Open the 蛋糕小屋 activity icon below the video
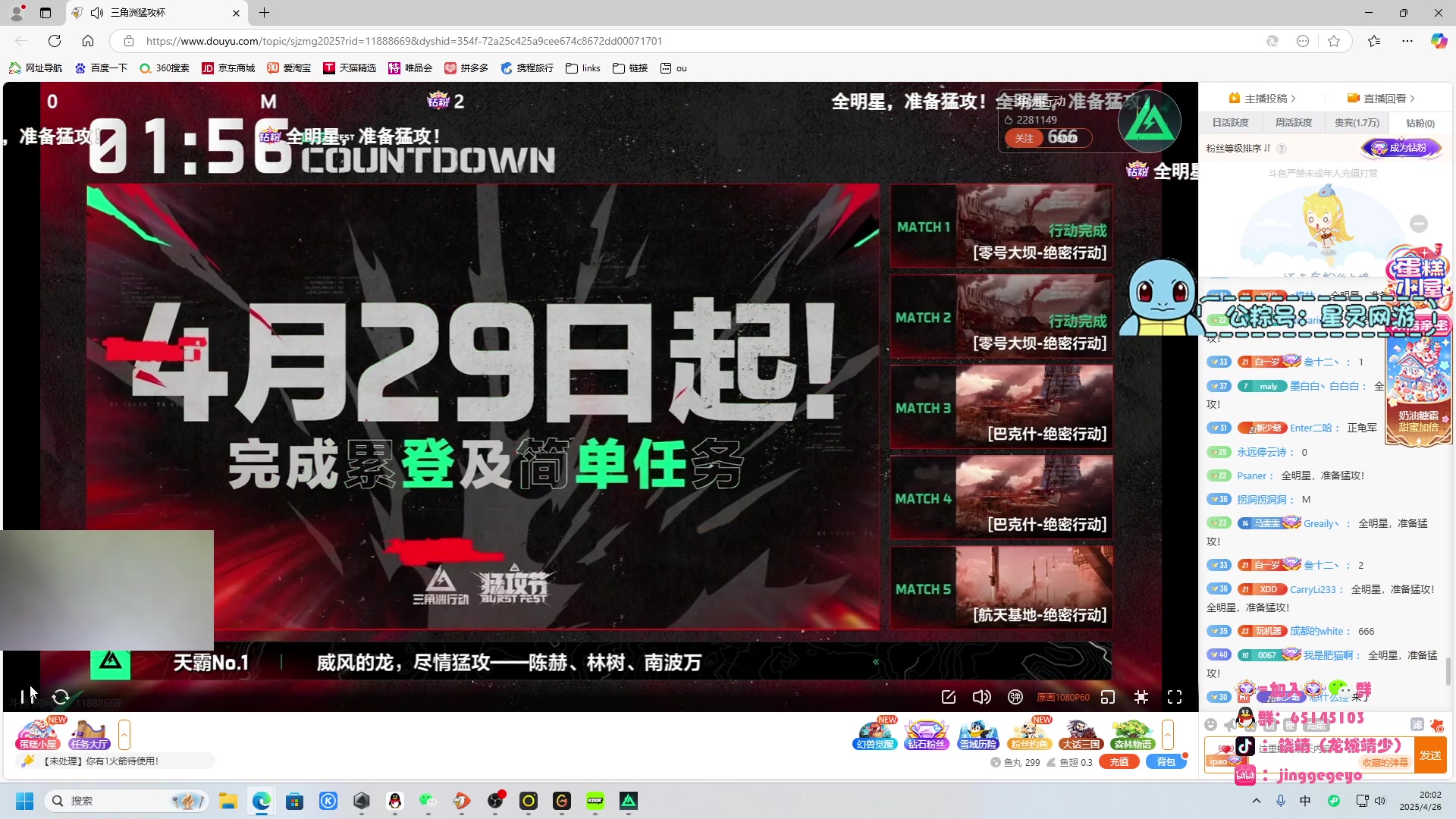 pos(38,734)
